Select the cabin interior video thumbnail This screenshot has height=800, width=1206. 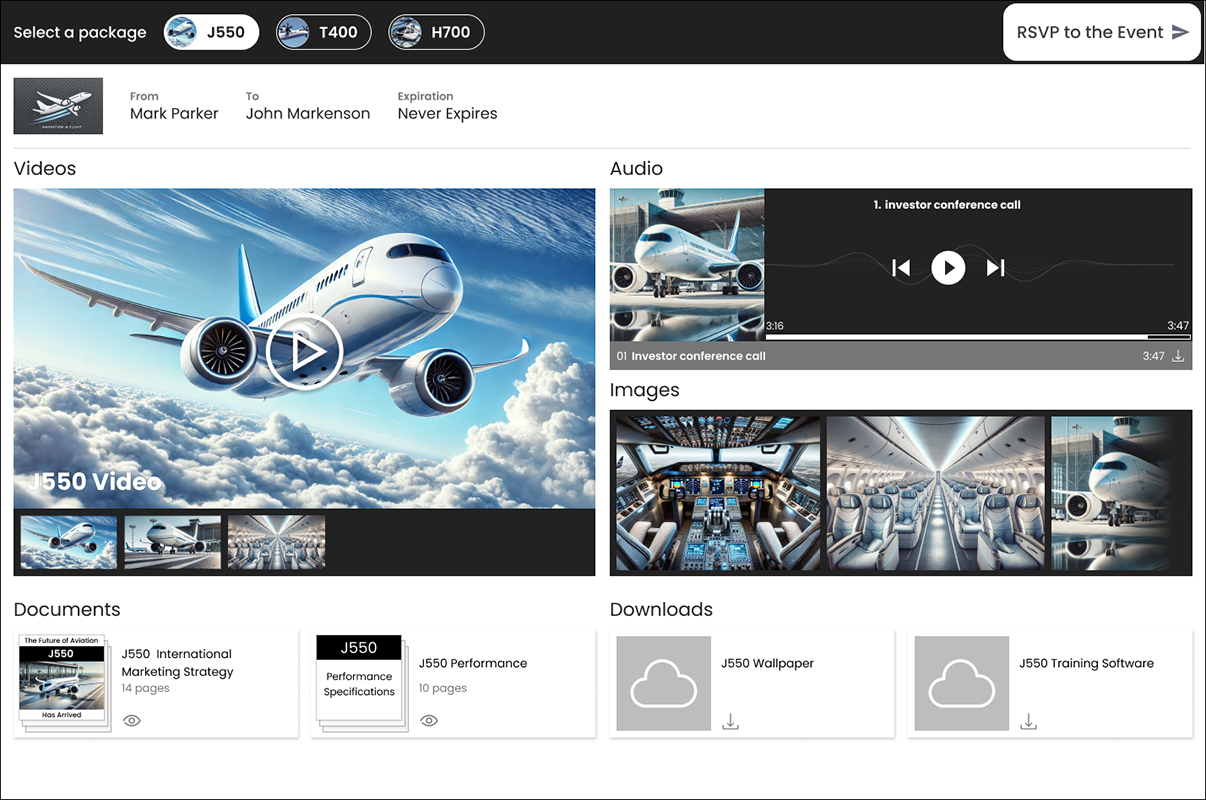click(x=276, y=542)
